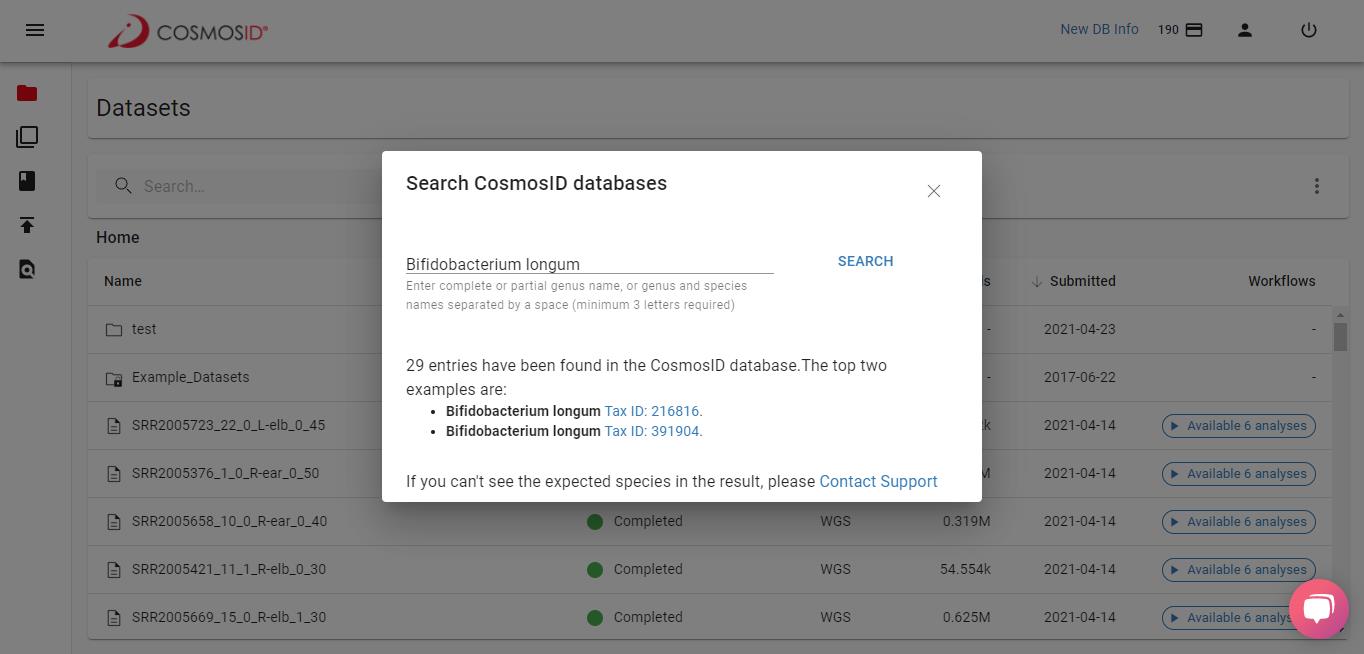Click the table vertical scrollbar thumb
Viewport: 1364px width, 654px height.
pyautogui.click(x=1340, y=337)
